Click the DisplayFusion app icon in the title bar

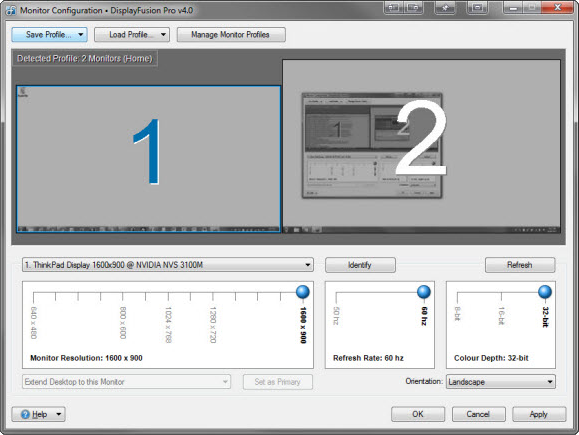11,10
